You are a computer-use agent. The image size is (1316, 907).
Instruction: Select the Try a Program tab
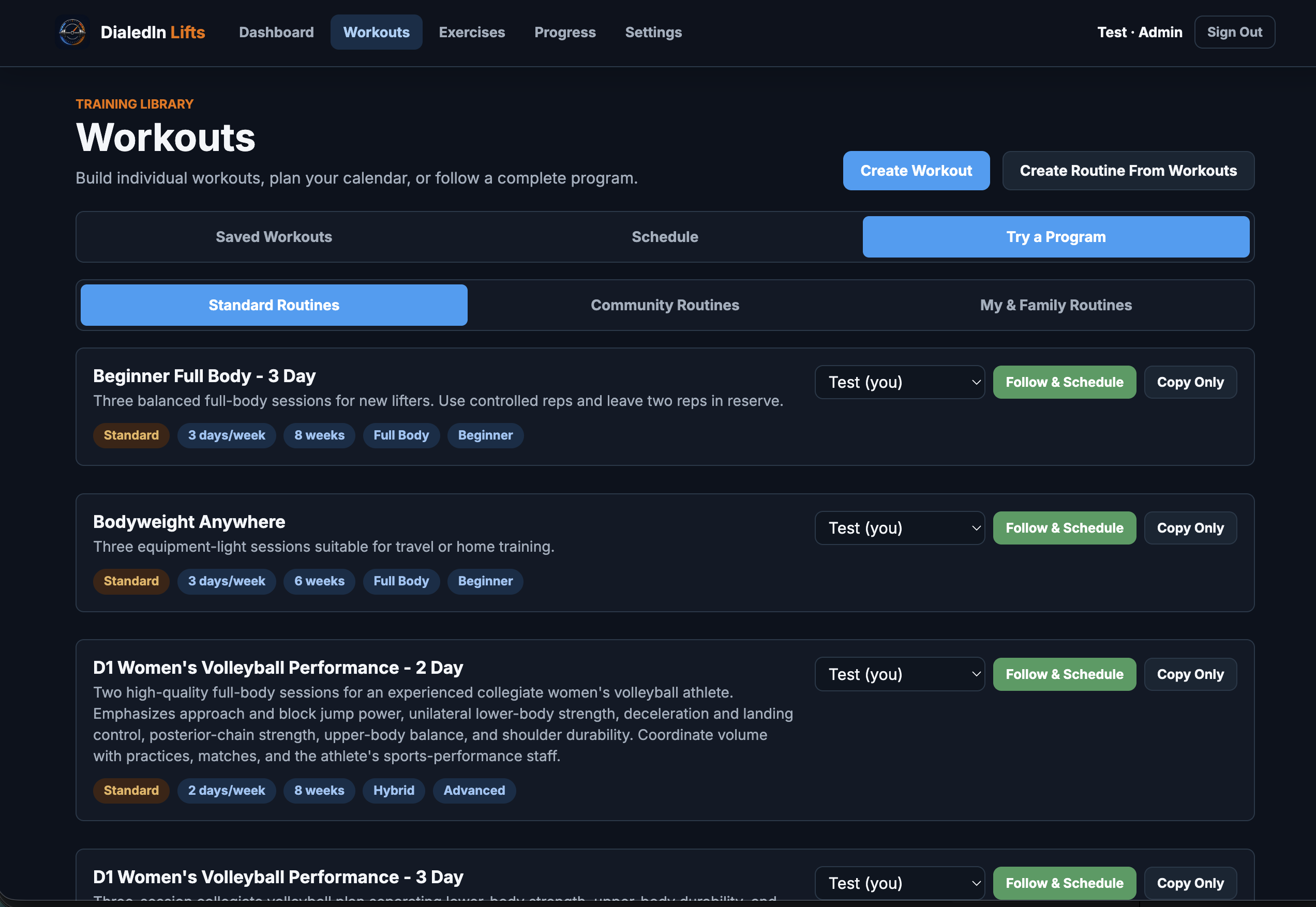click(1056, 237)
